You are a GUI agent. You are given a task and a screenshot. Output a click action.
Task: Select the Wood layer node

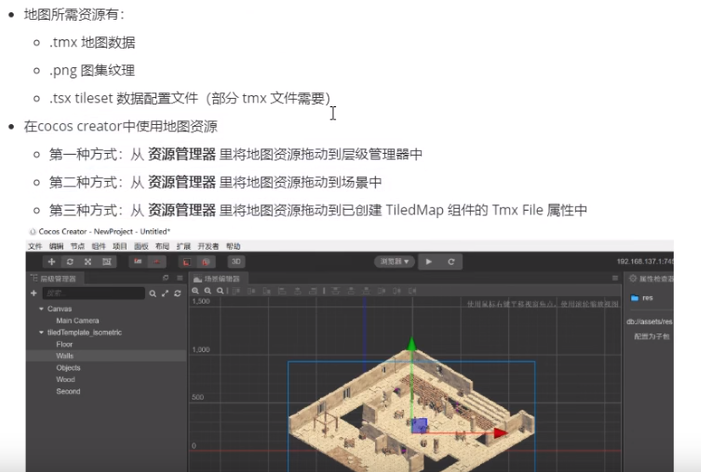(x=65, y=379)
